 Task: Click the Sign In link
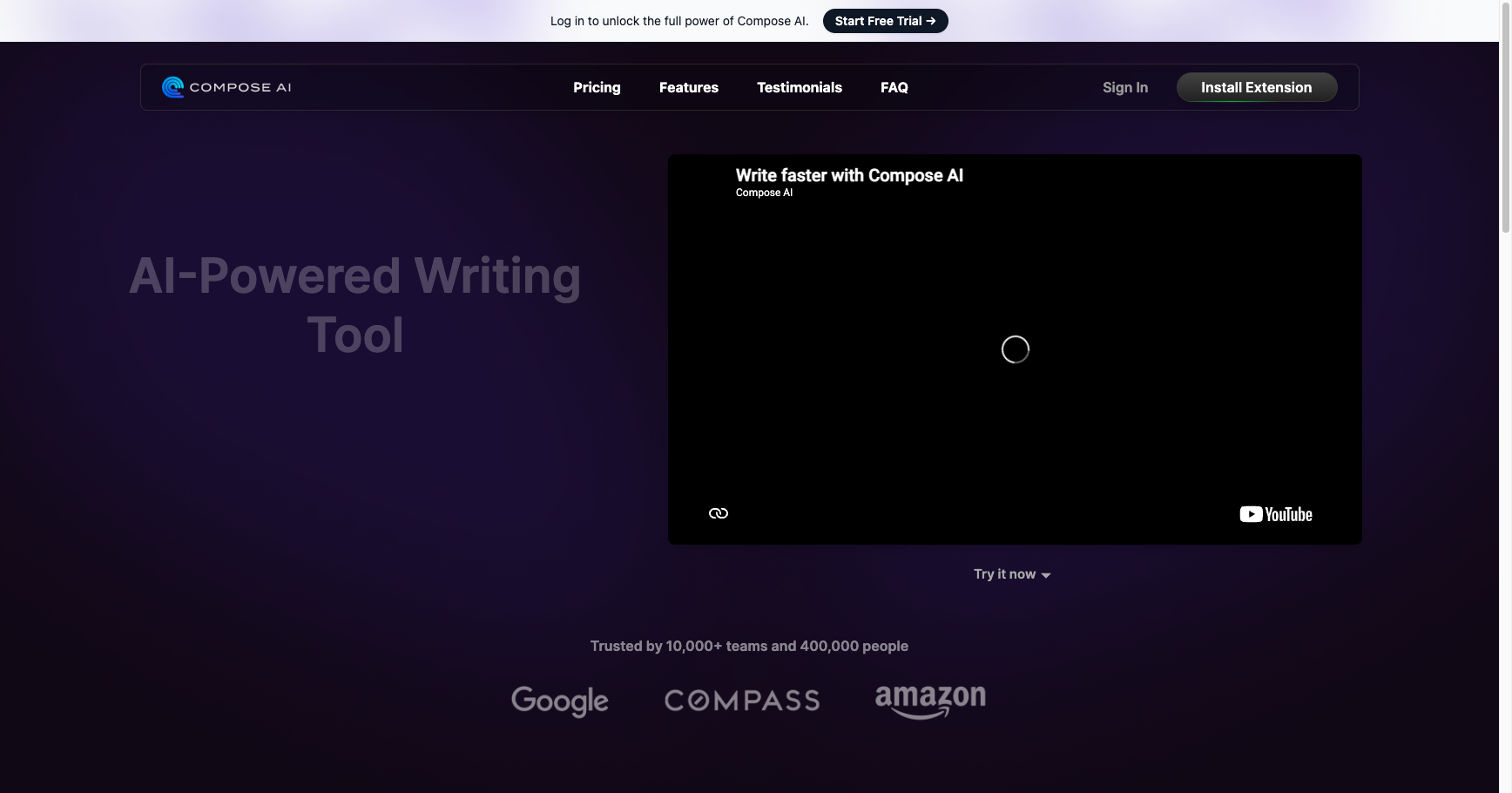point(1124,87)
